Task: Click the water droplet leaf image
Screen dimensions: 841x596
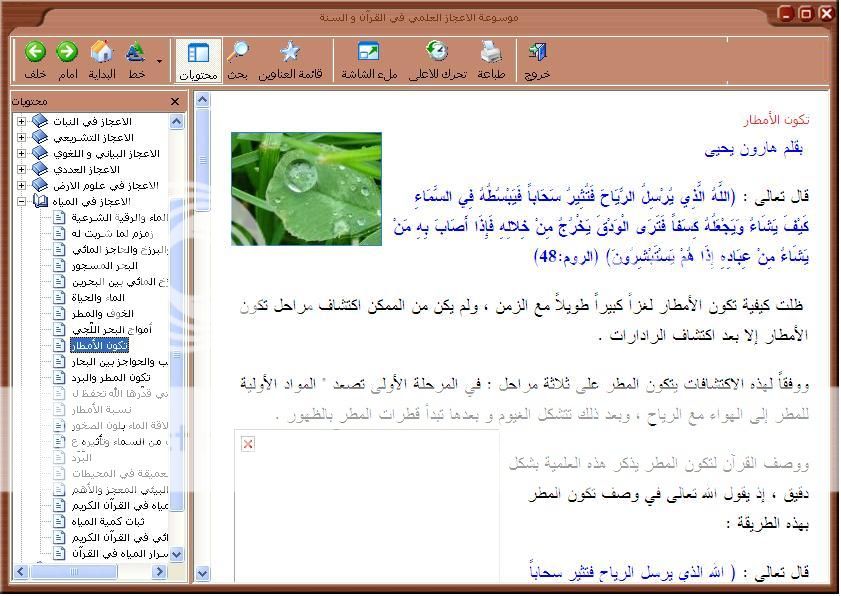Action: pyautogui.click(x=306, y=189)
